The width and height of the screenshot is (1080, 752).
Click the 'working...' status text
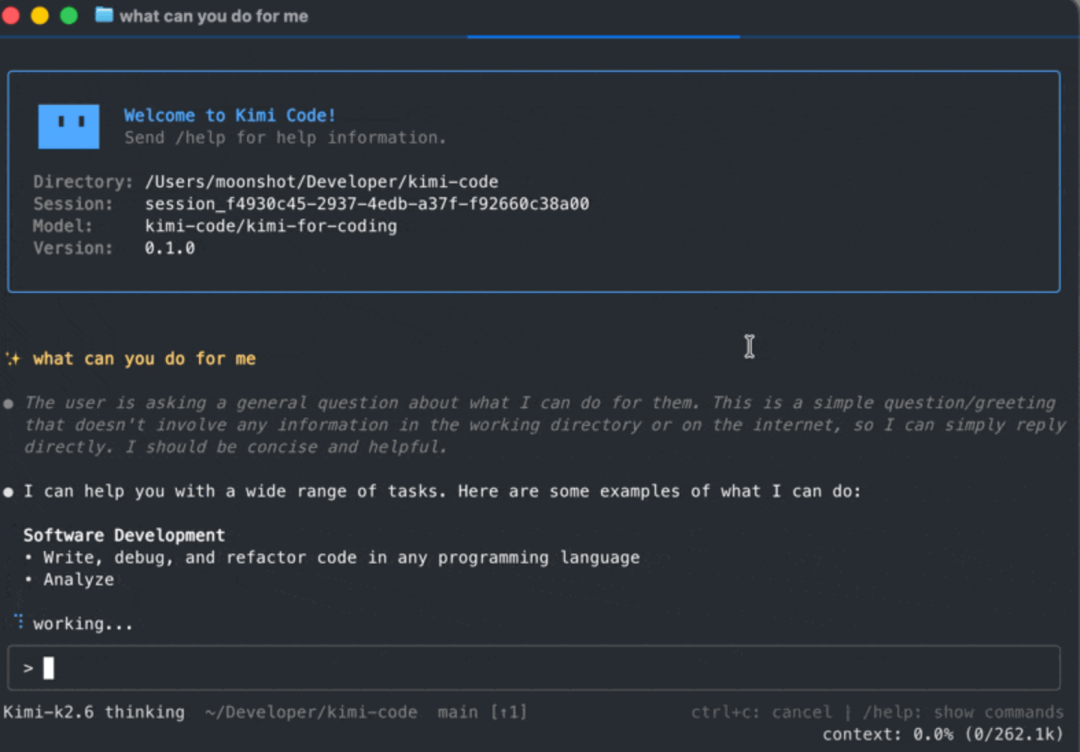[83, 624]
